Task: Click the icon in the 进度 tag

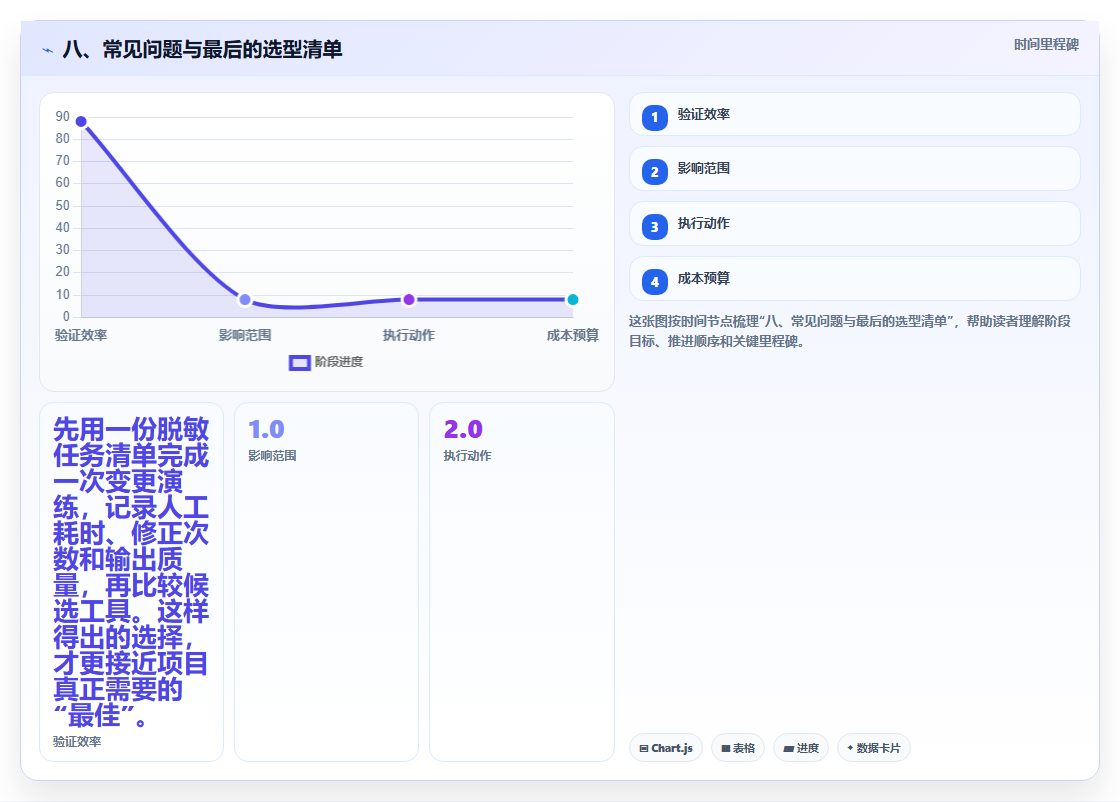Action: pos(789,748)
